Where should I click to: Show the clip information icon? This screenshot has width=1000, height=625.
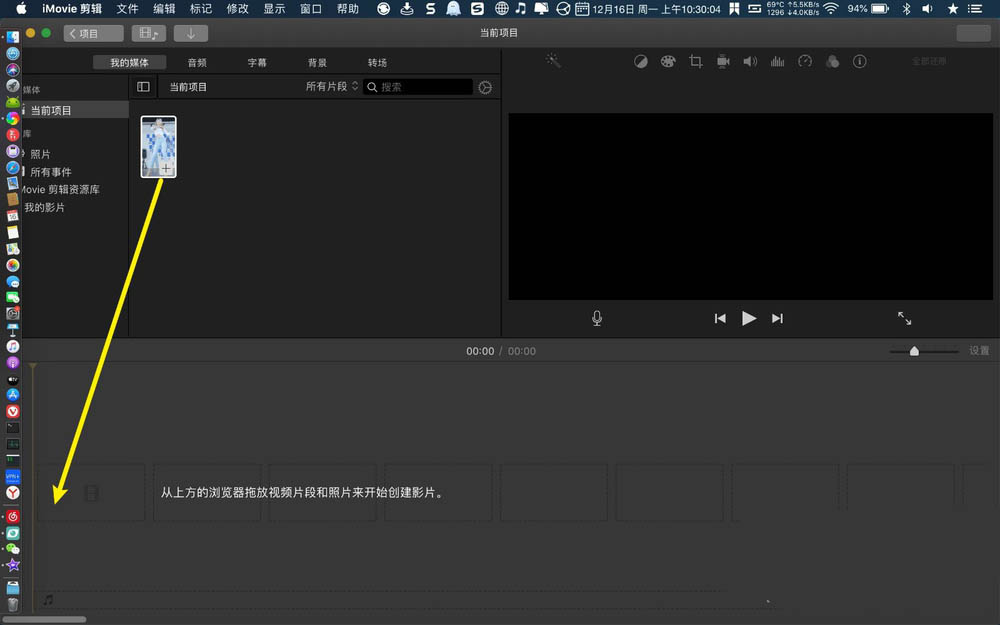click(860, 61)
